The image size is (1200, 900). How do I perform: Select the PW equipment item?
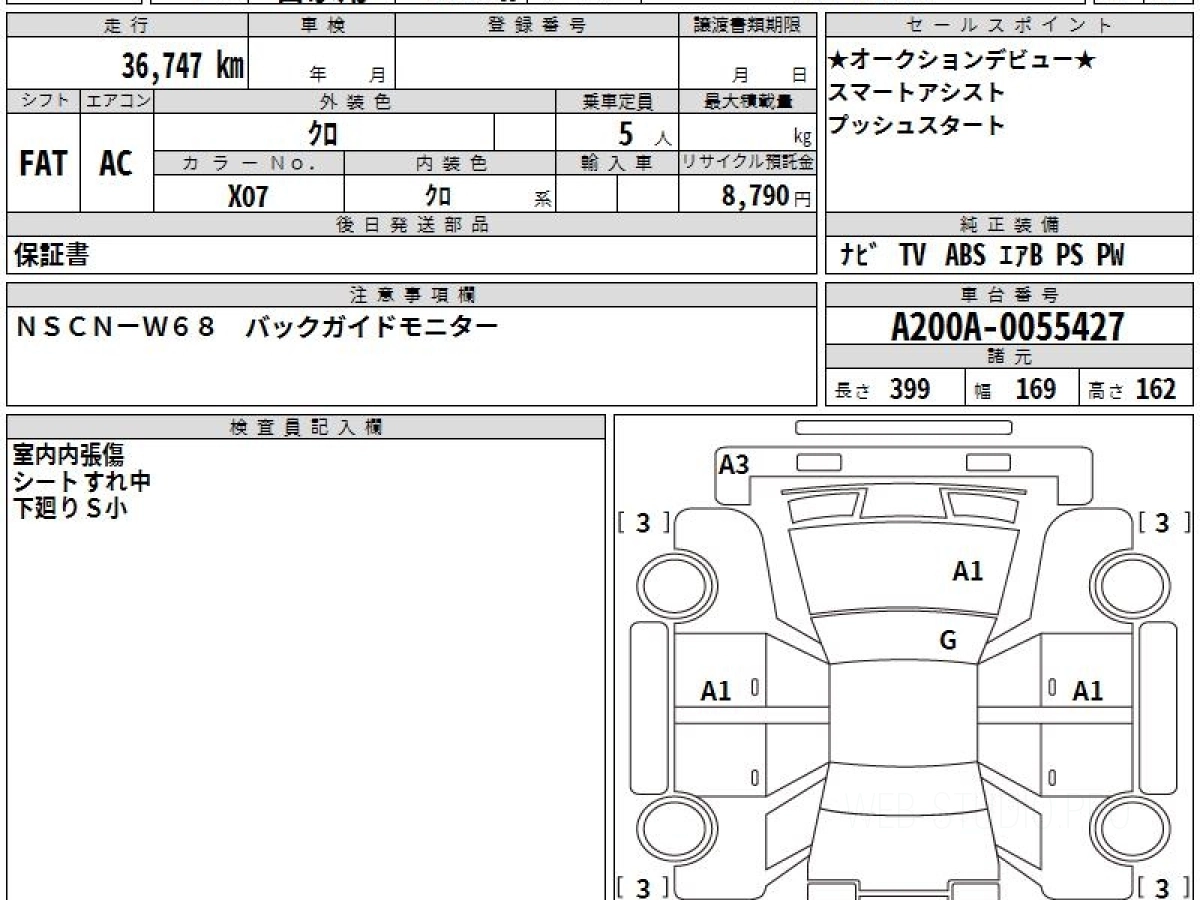coord(1110,256)
